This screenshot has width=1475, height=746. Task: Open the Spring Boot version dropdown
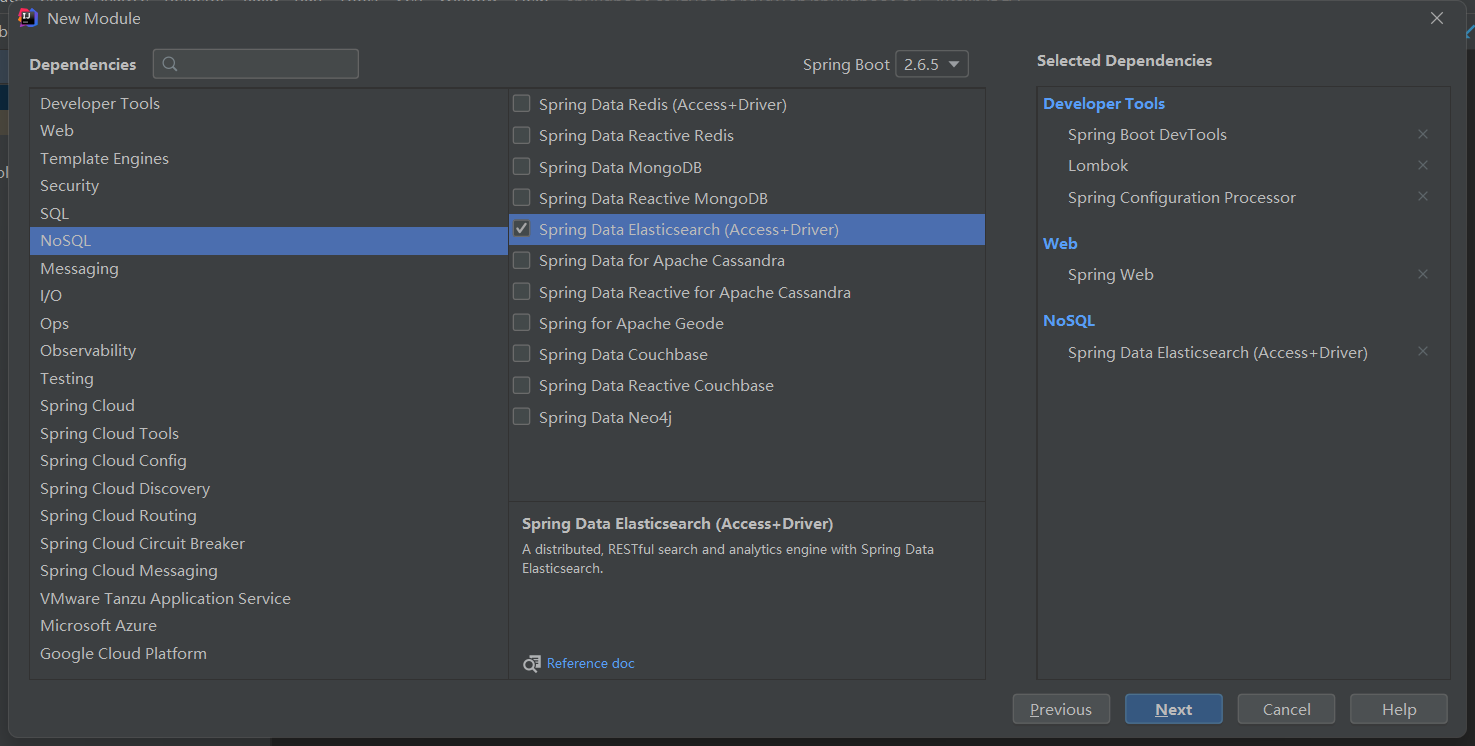[x=932, y=64]
